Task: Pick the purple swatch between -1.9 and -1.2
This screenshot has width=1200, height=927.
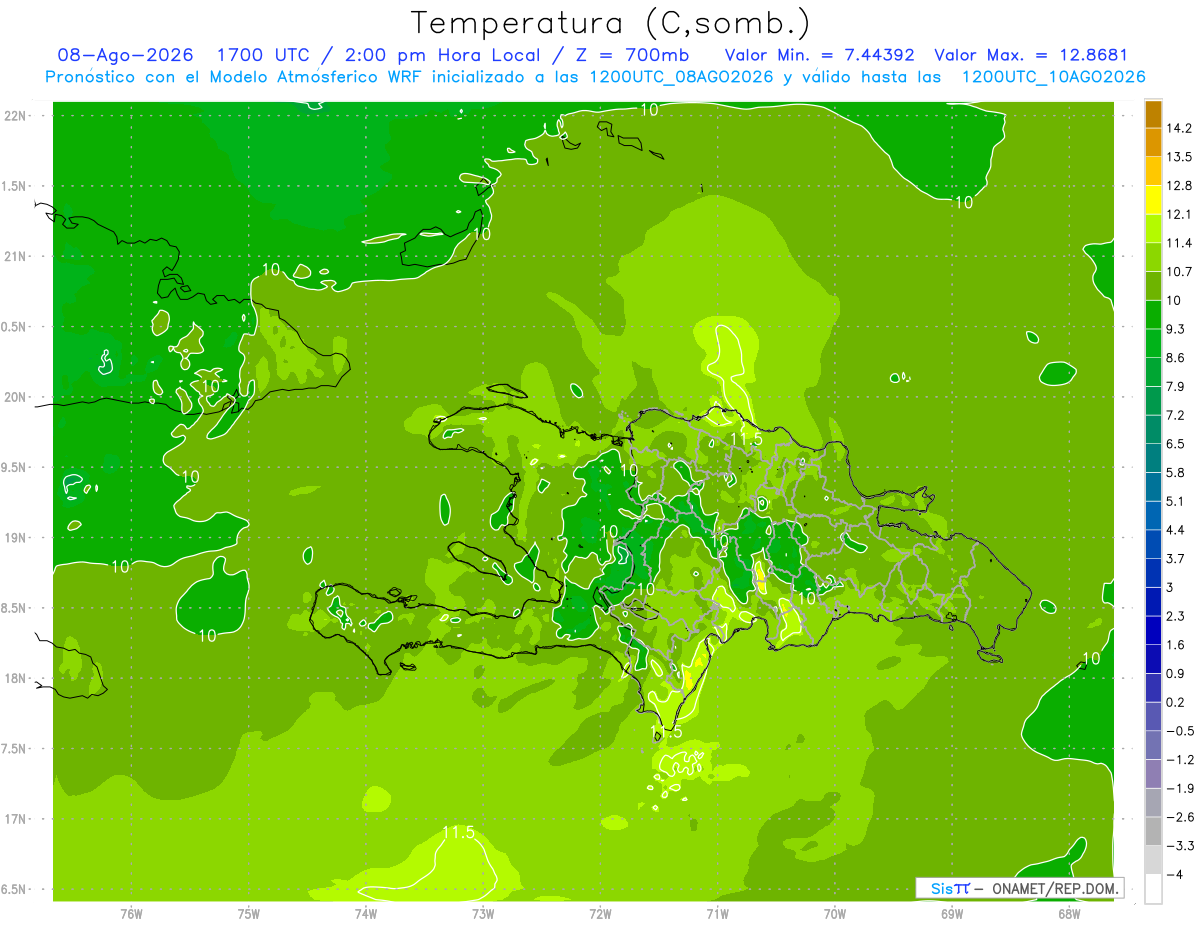Action: tap(1153, 775)
